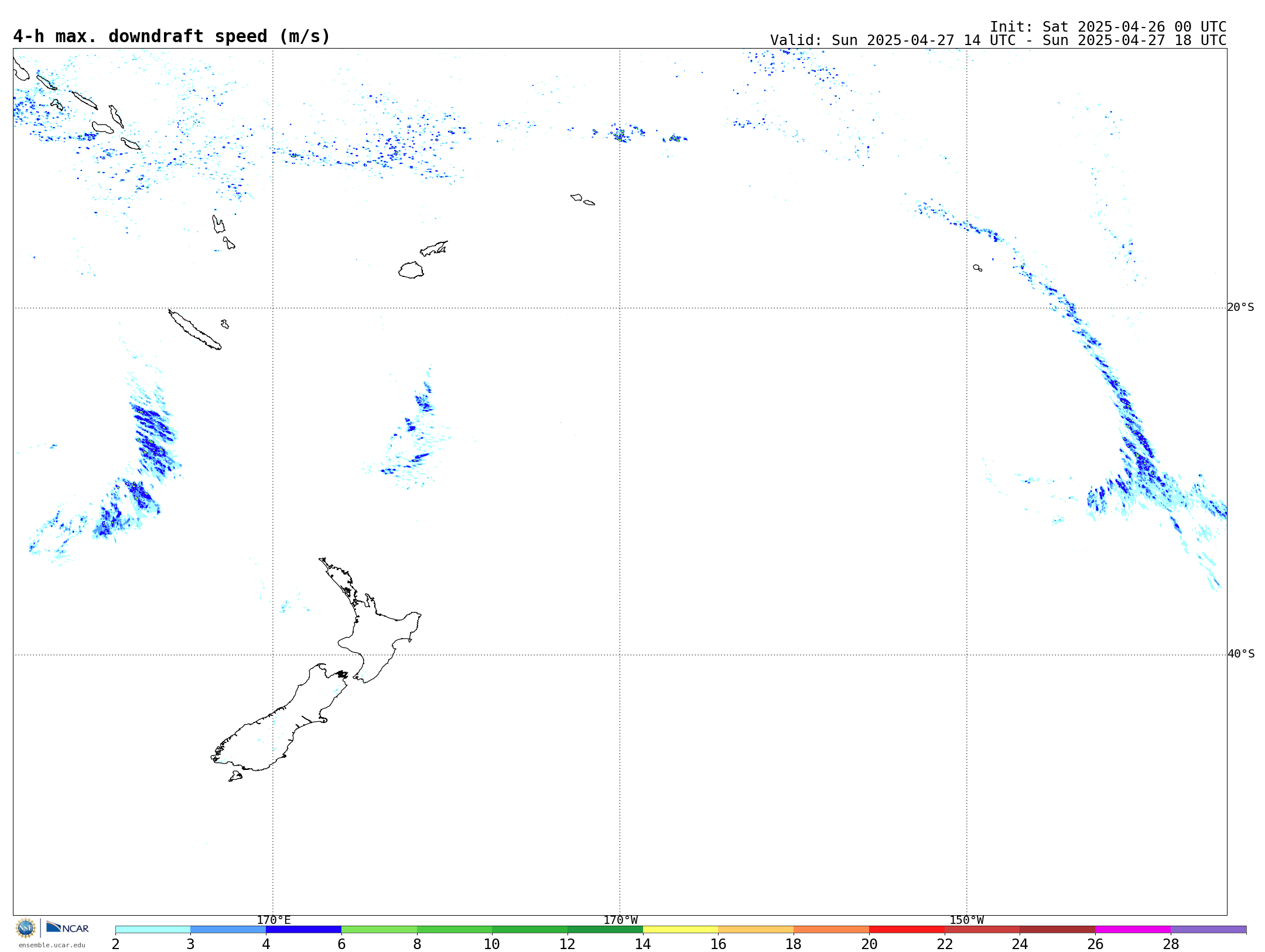The image size is (1265, 952).
Task: Click the colorbar tick label 3
Action: (190, 944)
